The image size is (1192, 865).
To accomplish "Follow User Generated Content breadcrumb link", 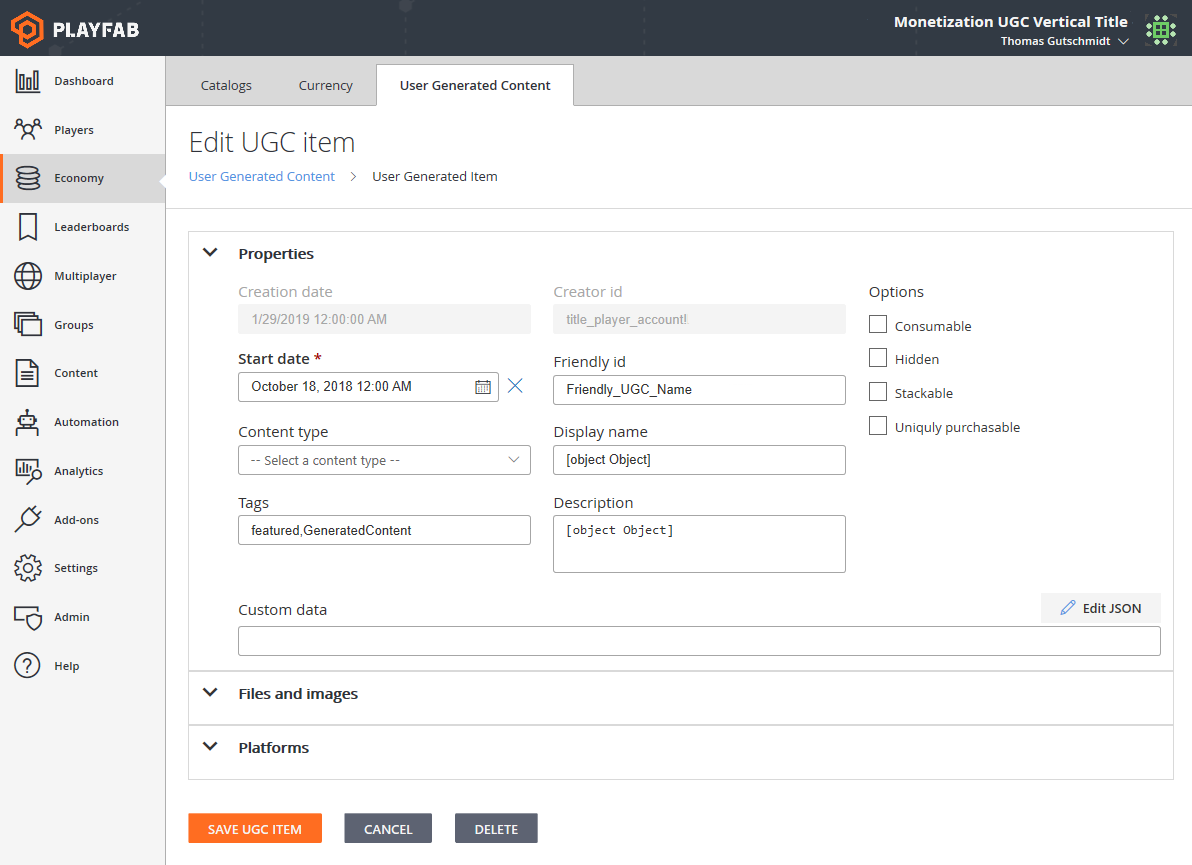I will 262,176.
